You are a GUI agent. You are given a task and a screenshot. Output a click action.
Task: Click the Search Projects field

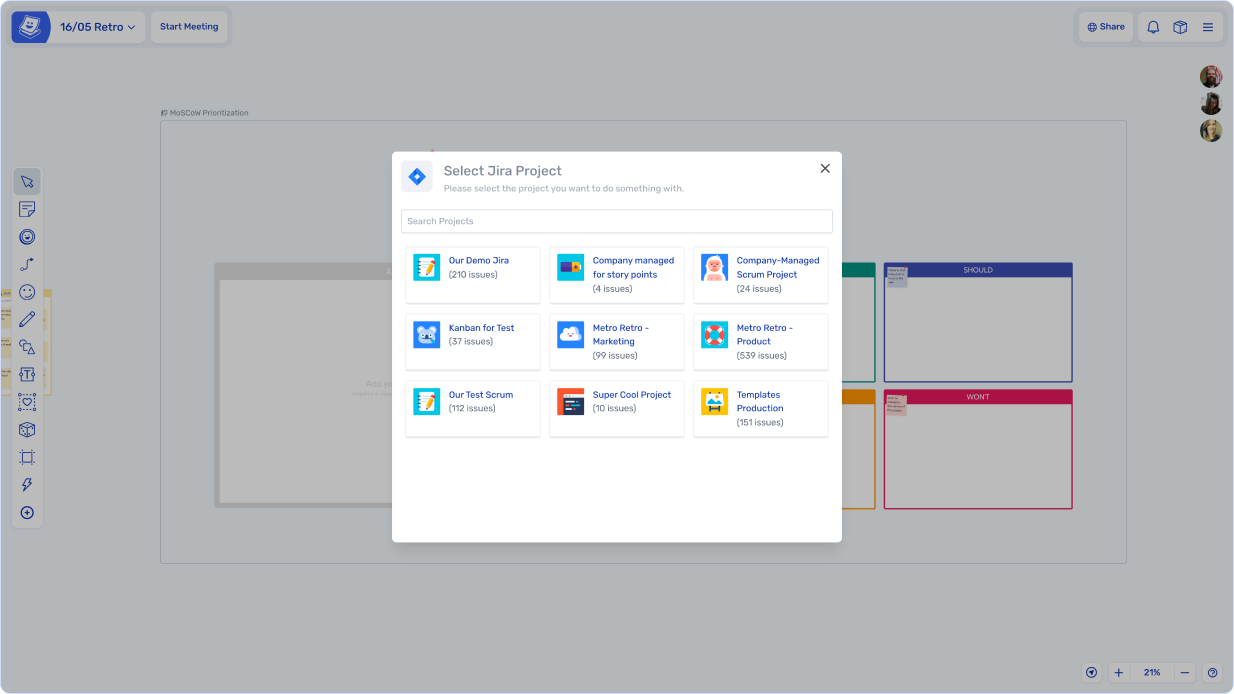tap(616, 221)
